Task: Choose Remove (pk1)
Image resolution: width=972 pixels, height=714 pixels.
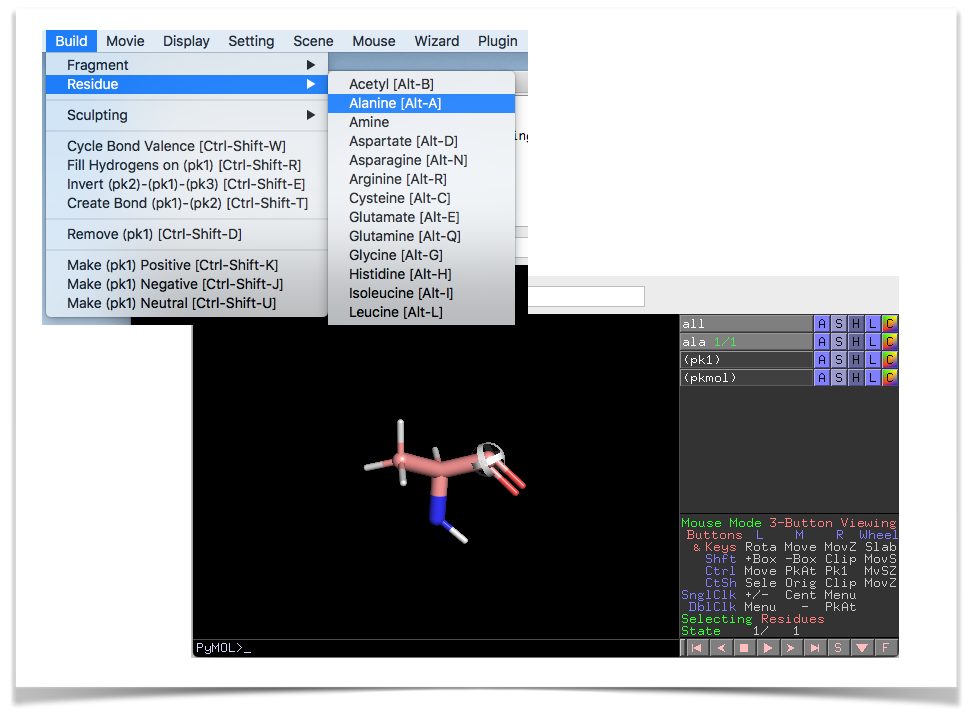Action: [x=187, y=234]
